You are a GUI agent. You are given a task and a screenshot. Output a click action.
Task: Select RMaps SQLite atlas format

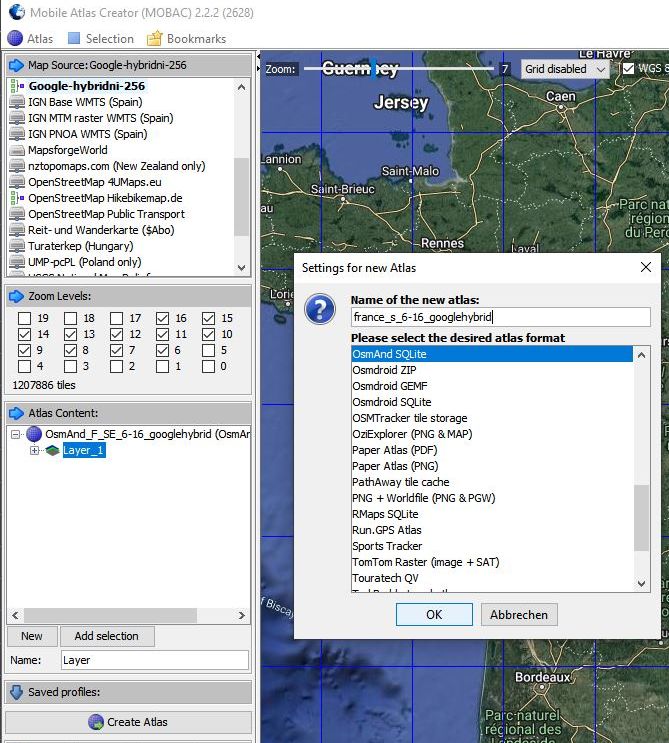click(386, 514)
